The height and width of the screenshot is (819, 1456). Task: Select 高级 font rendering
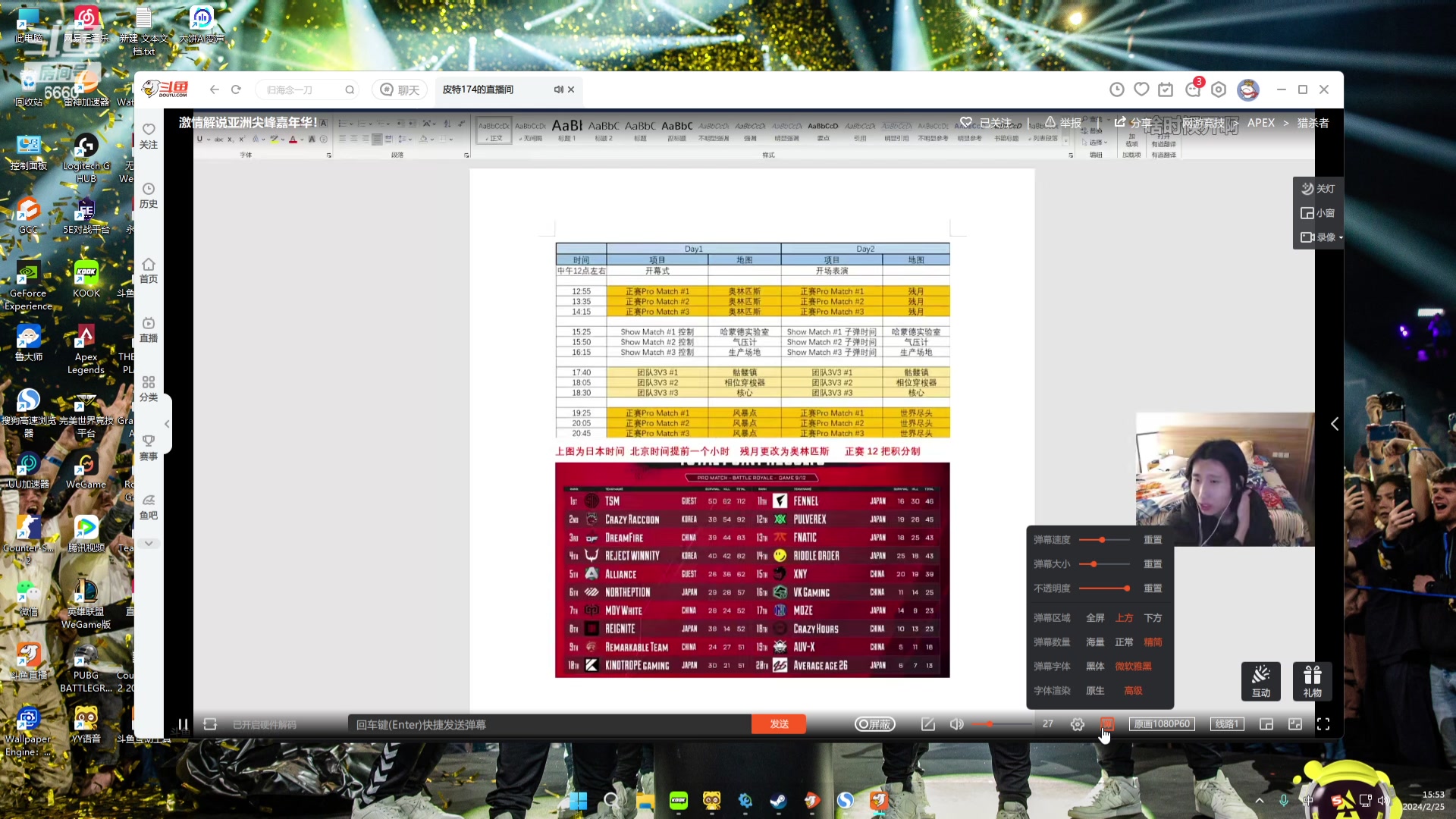pyautogui.click(x=1133, y=691)
